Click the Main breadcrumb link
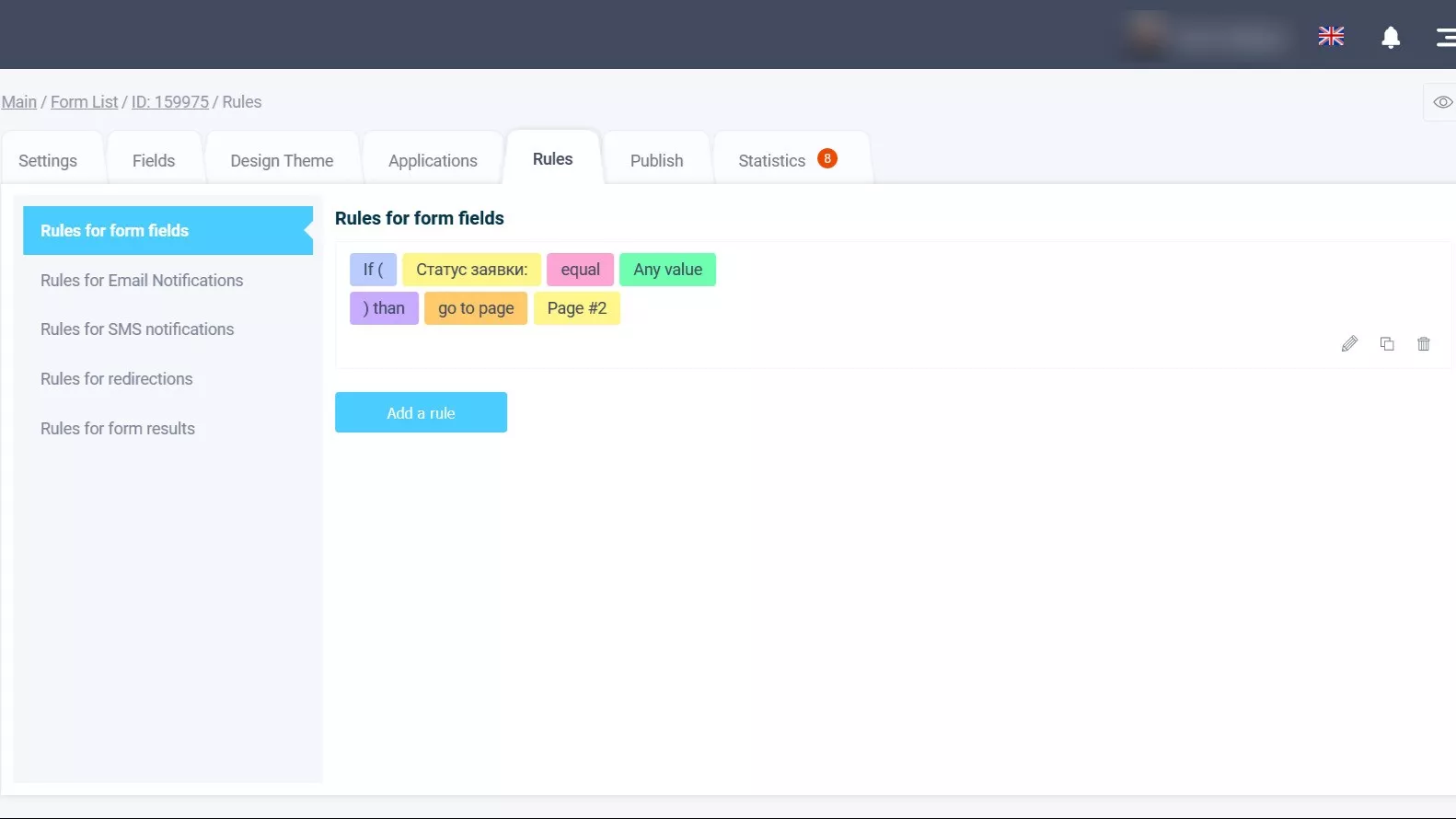This screenshot has width=1456, height=819. (x=19, y=102)
